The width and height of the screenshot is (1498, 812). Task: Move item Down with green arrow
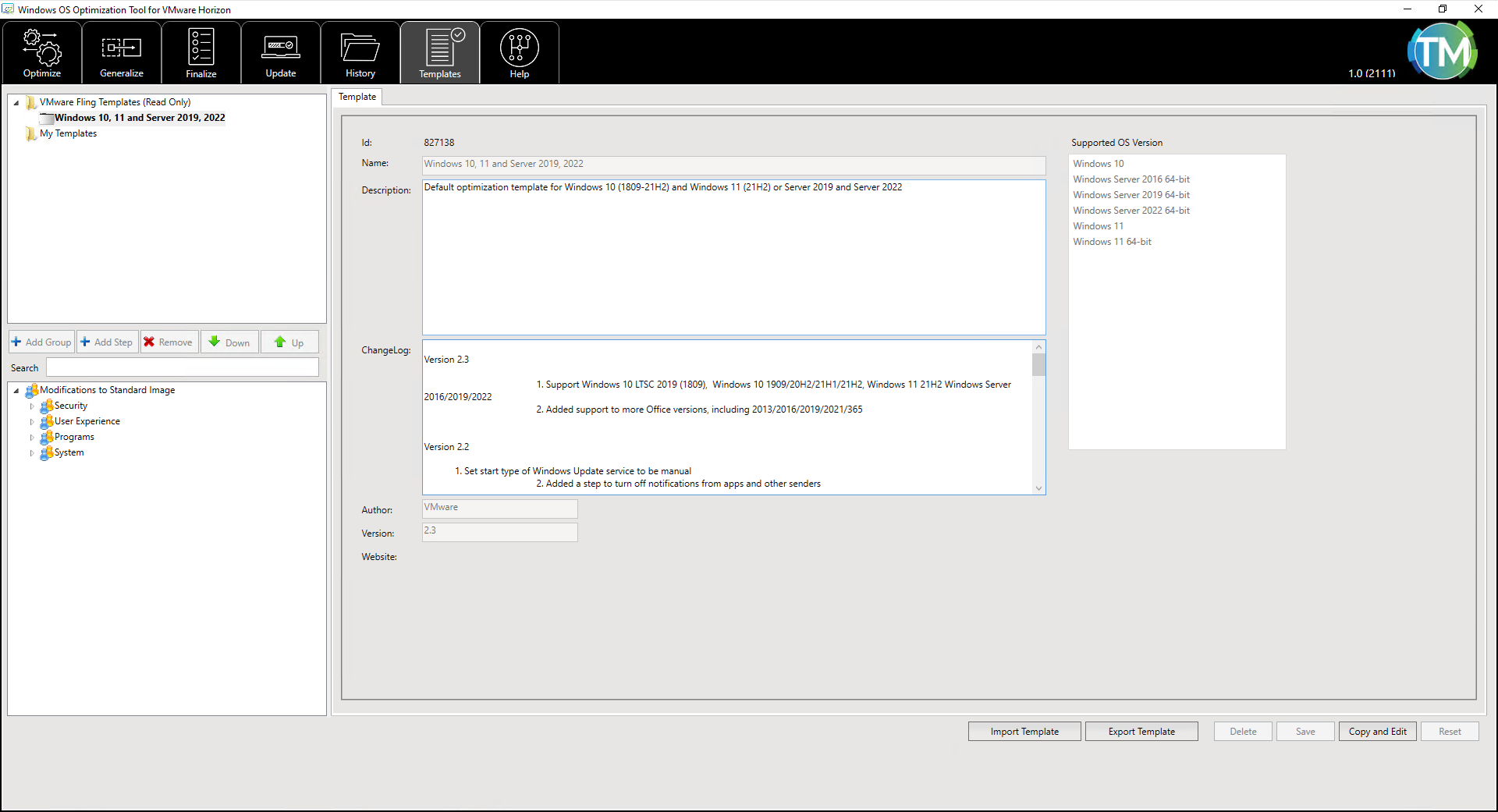(230, 342)
